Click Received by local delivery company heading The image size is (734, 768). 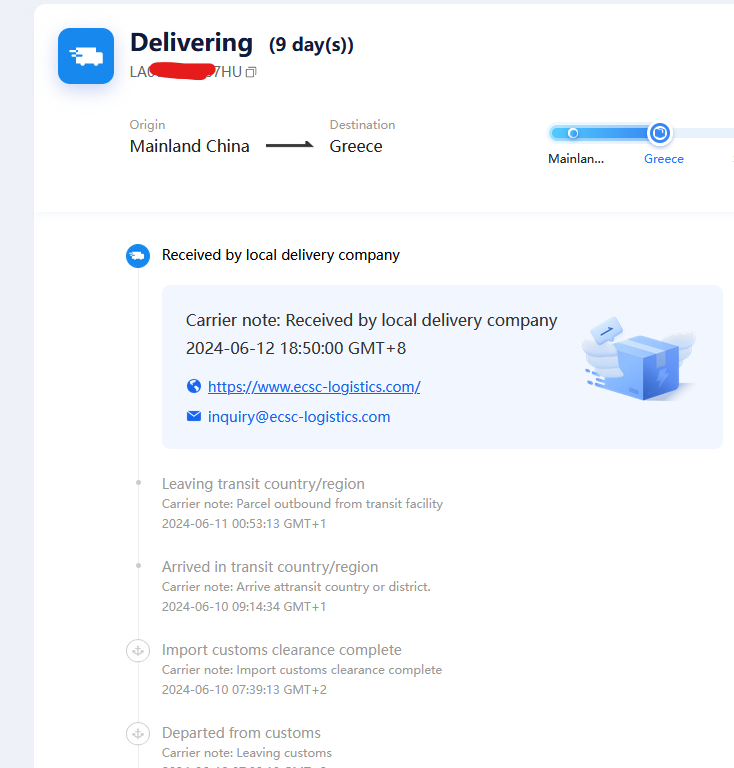tap(281, 255)
